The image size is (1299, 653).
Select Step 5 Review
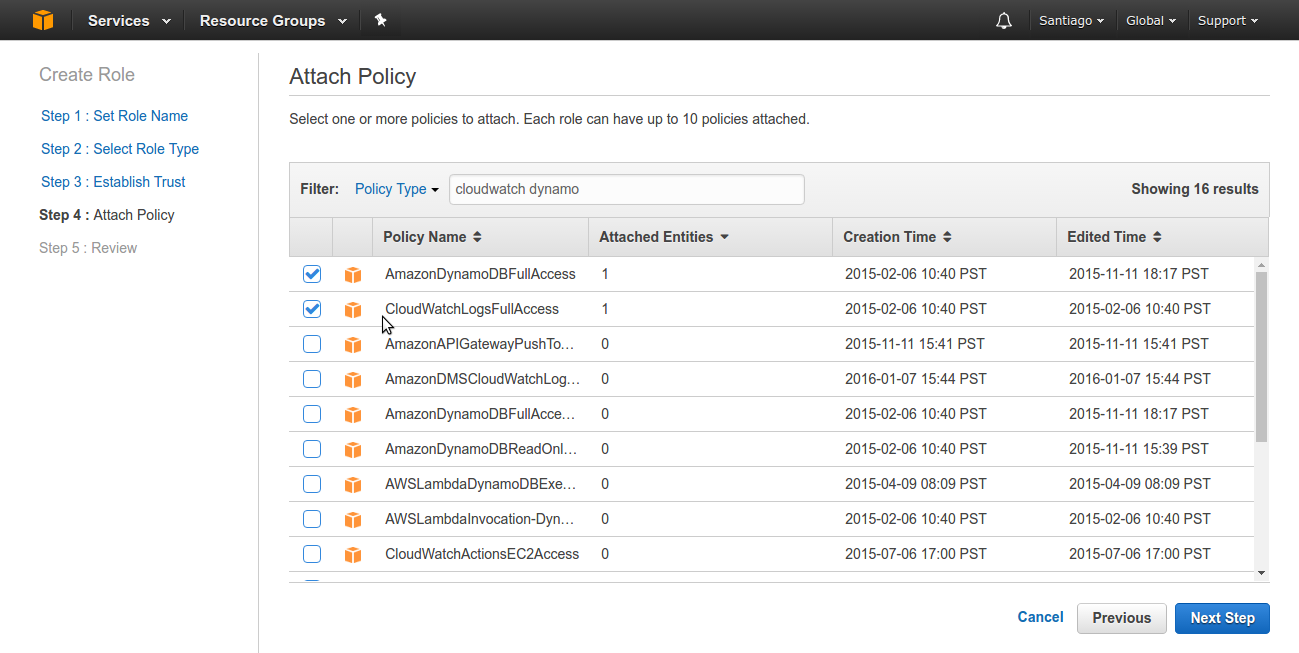point(88,248)
